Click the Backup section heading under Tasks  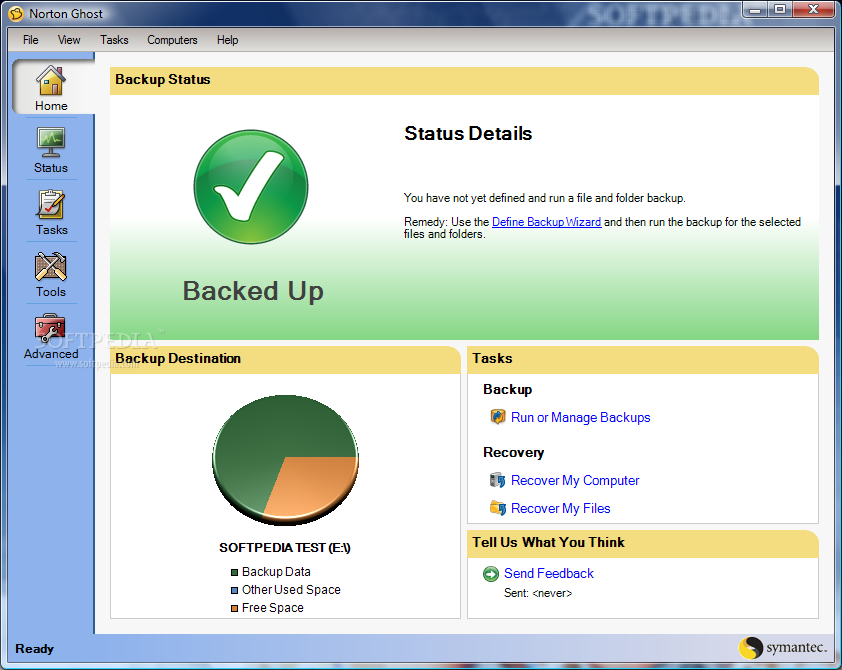[507, 390]
